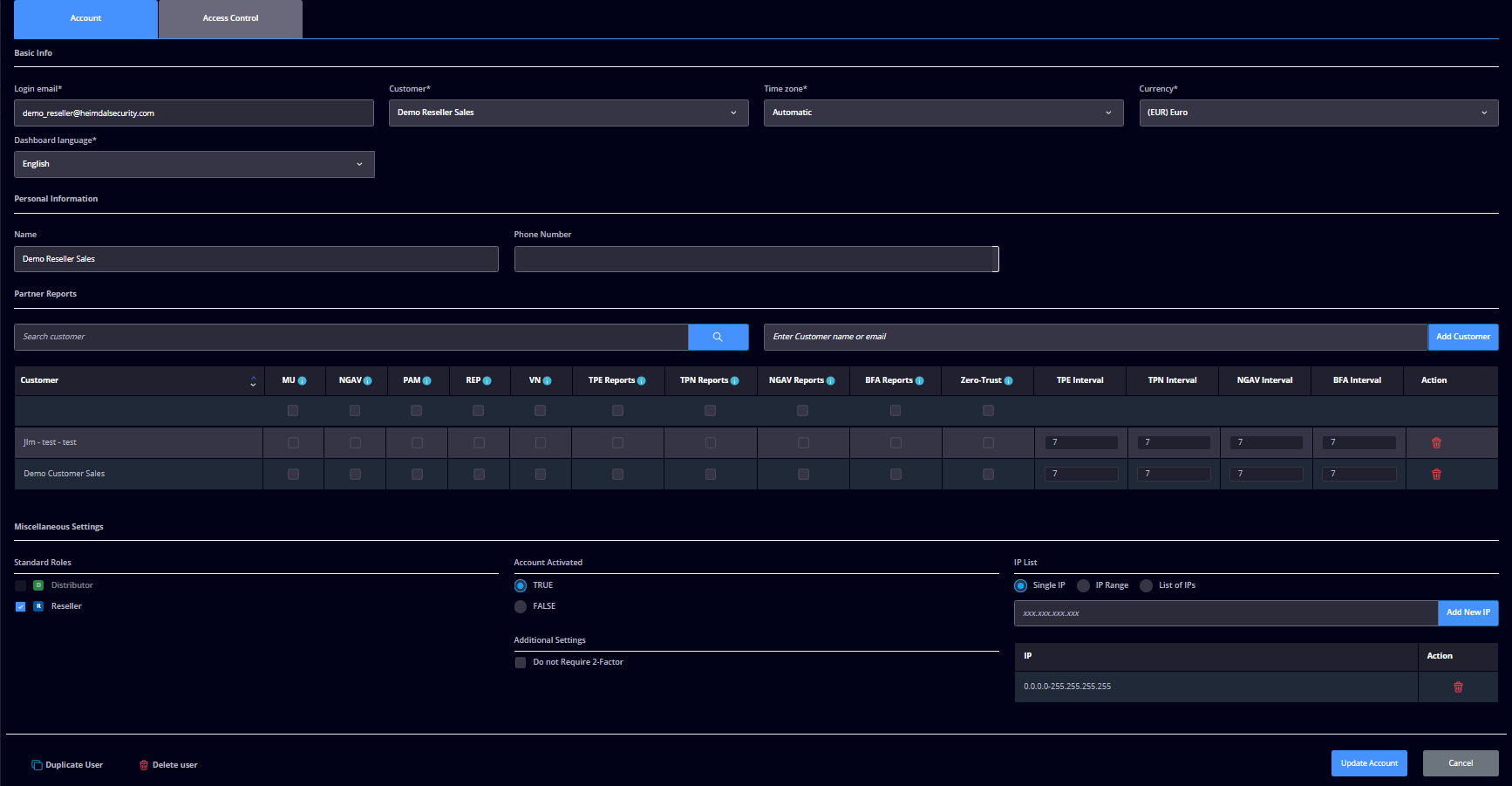Toggle TPE Reports checkbox for Demo Customer Sales

click(x=617, y=475)
